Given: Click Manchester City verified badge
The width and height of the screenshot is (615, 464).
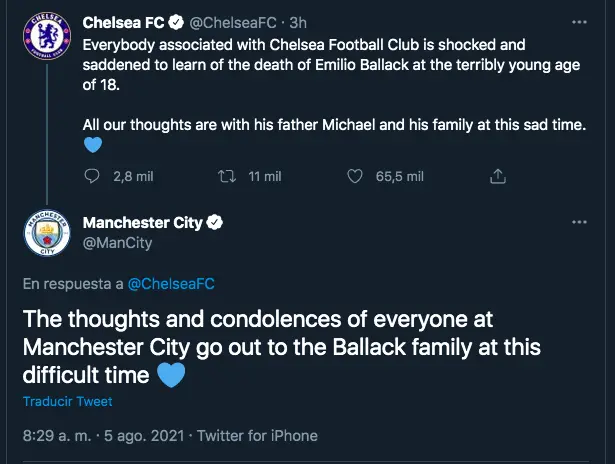Looking at the screenshot, I should point(215,222).
